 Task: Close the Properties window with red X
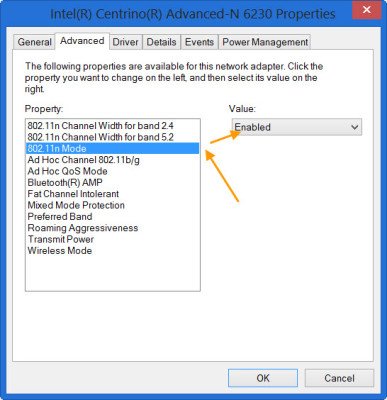(x=367, y=10)
